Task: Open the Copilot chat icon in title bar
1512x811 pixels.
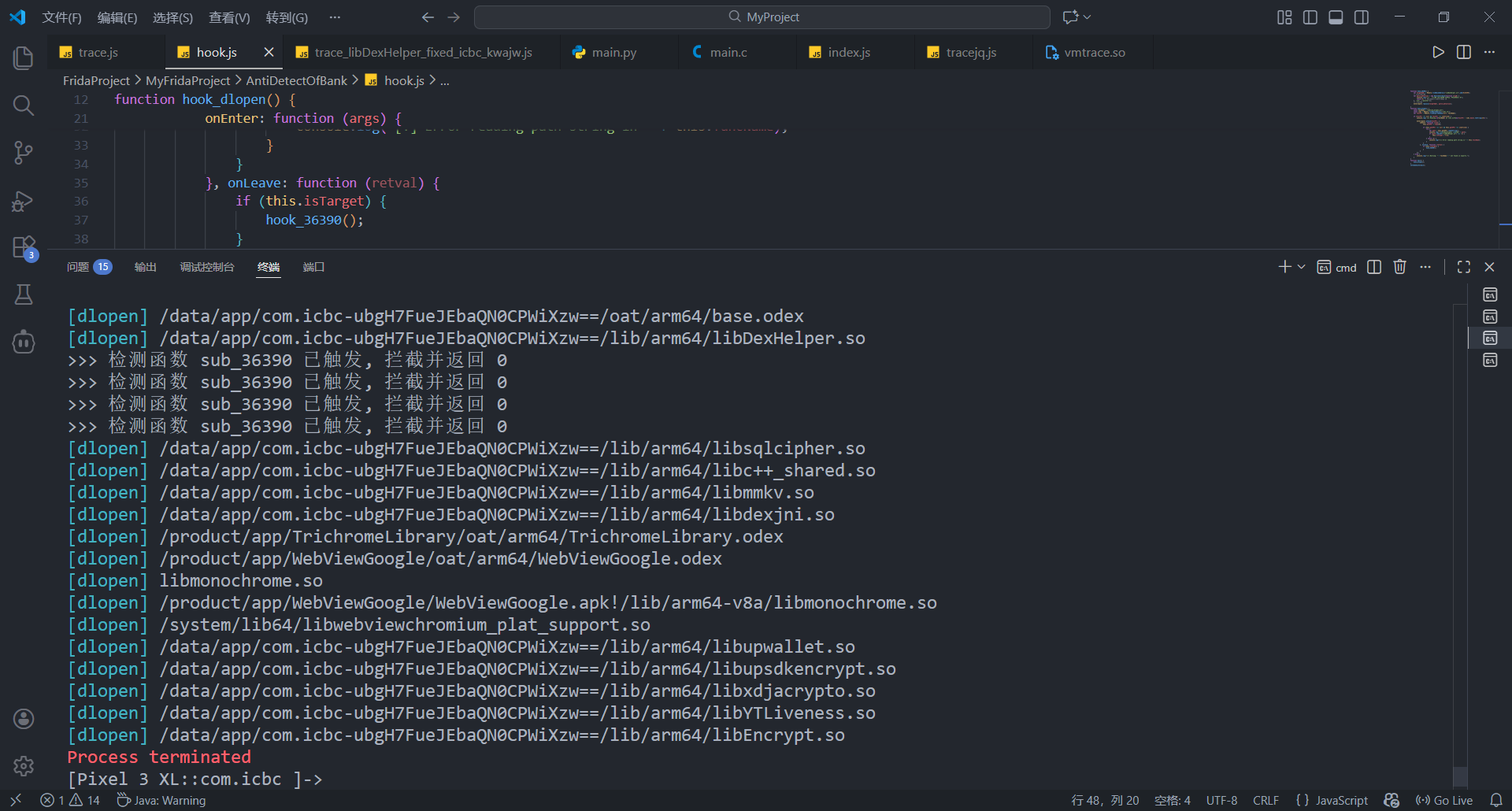Action: [1070, 17]
